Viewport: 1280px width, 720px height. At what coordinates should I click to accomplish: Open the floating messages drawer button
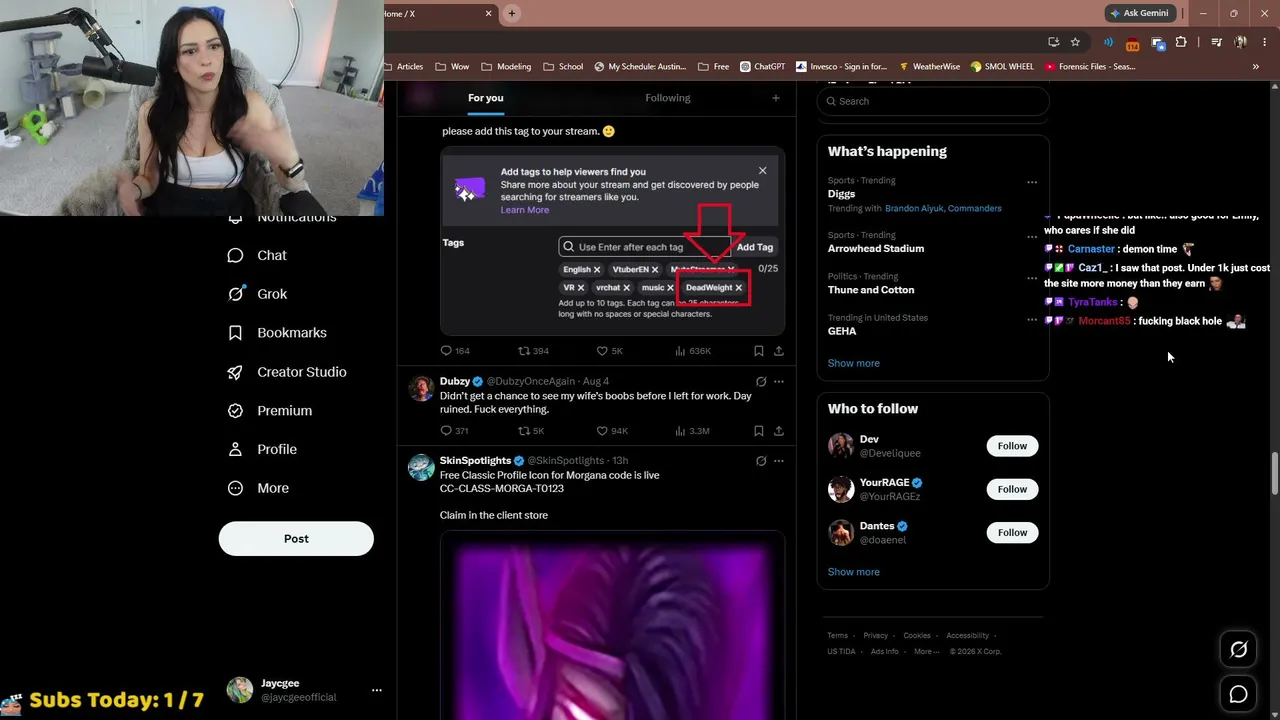1238,694
